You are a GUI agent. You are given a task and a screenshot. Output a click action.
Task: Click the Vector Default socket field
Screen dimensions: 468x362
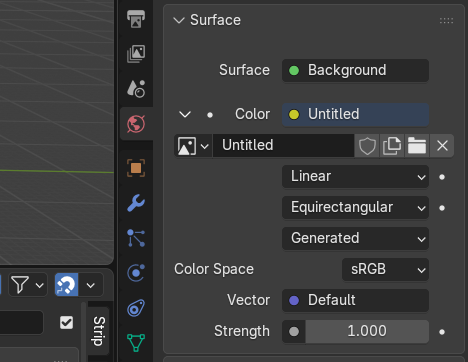point(355,300)
